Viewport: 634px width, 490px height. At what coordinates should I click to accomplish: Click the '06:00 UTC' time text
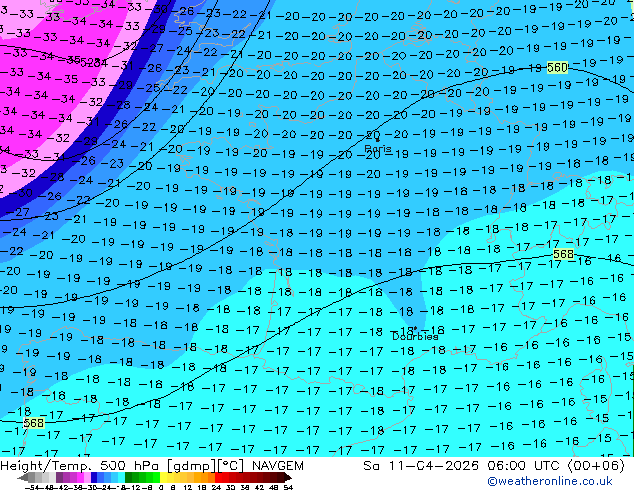click(526, 466)
